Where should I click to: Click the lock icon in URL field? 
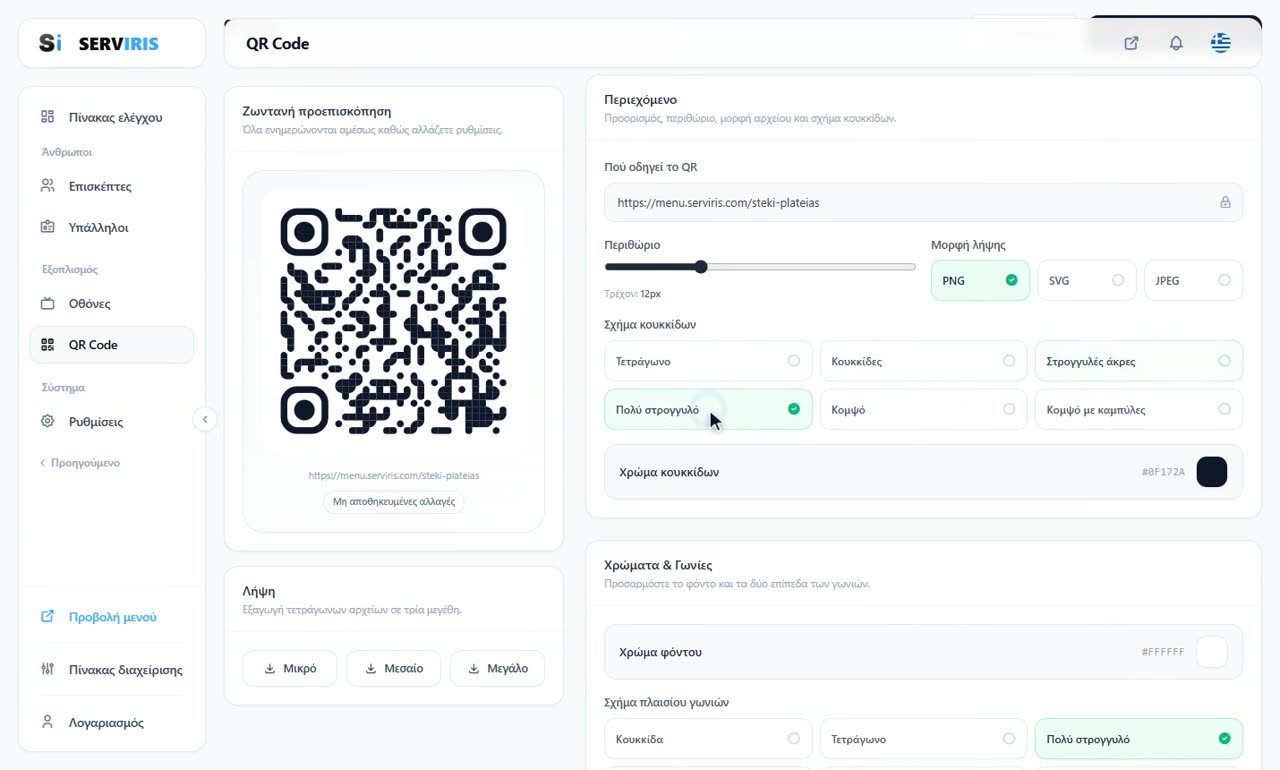pyautogui.click(x=1225, y=202)
